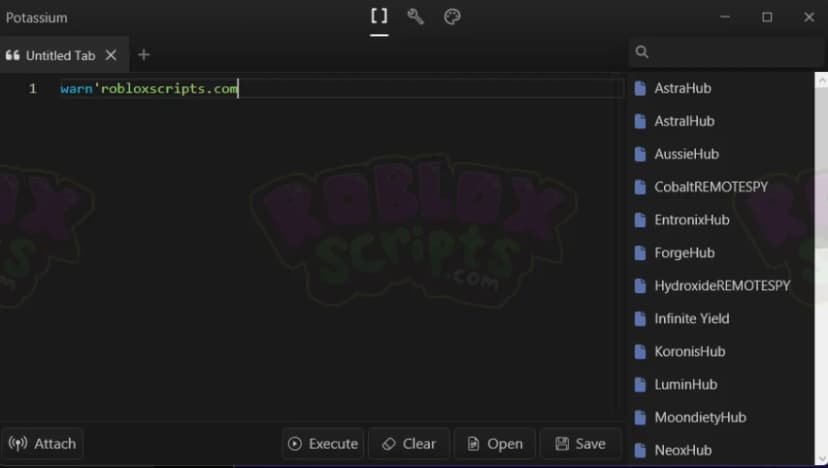
Task: Select HydroxideREMOTESPY script in list
Action: coord(721,286)
